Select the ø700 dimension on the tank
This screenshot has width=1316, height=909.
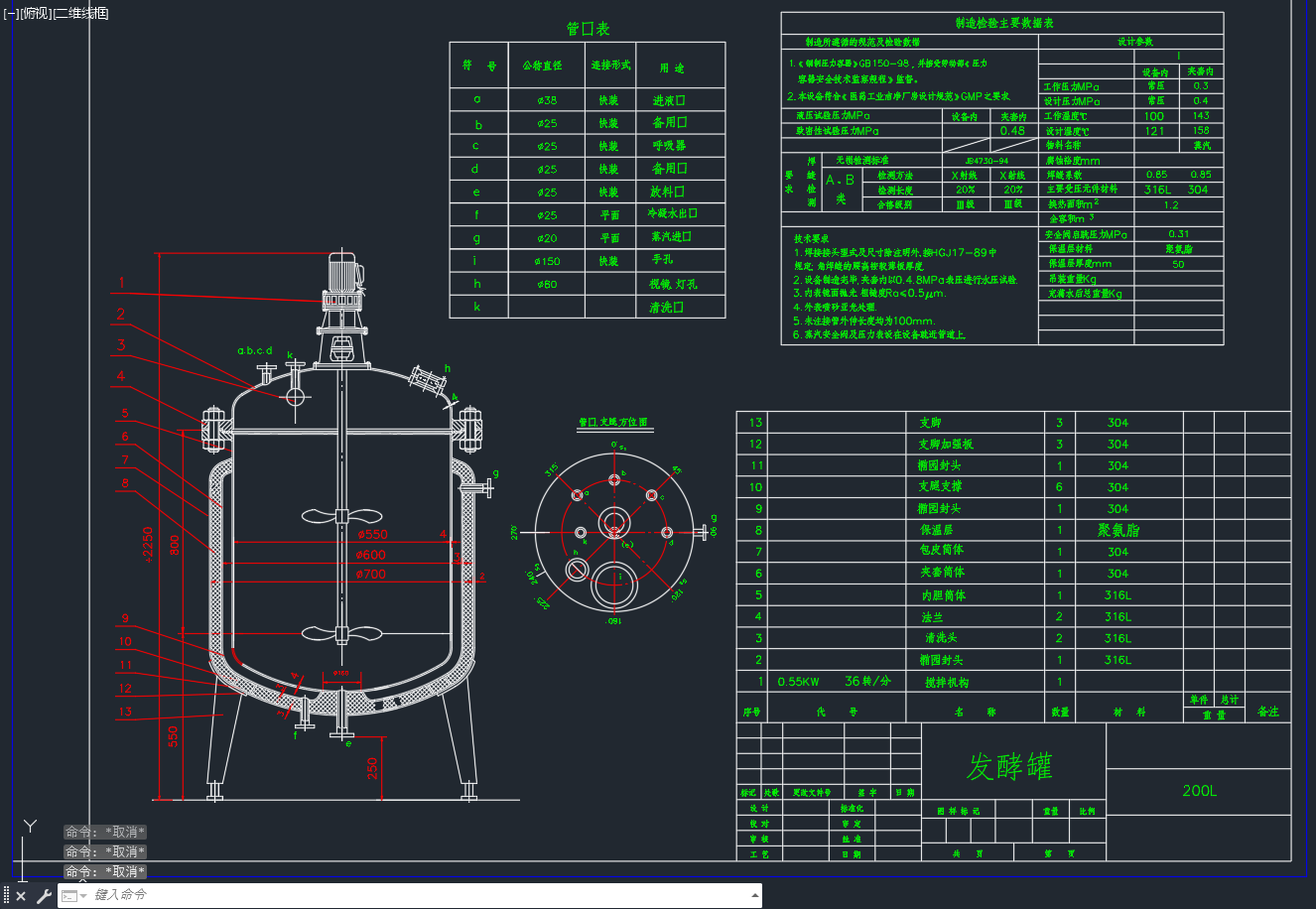(x=371, y=575)
